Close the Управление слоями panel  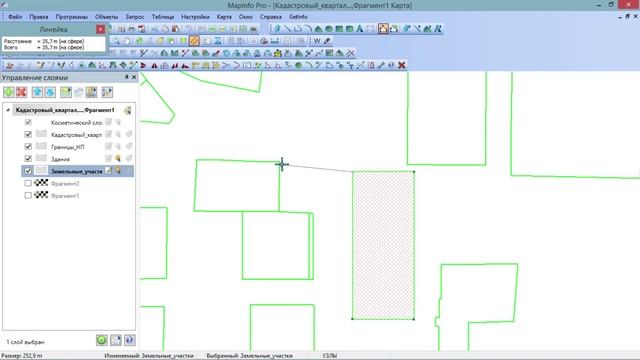click(x=134, y=77)
